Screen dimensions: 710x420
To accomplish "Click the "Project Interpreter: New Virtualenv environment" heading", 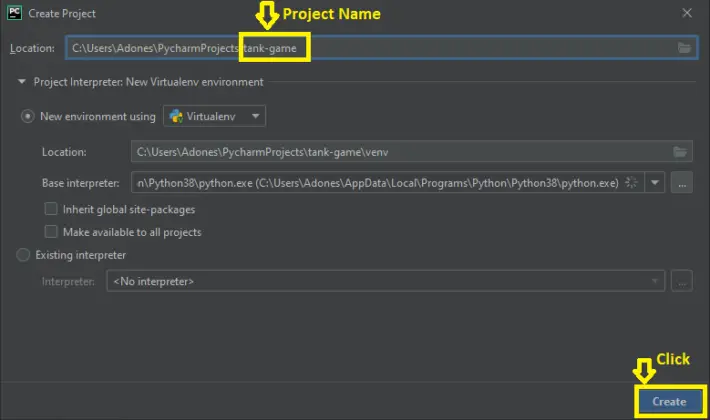I will (149, 82).
